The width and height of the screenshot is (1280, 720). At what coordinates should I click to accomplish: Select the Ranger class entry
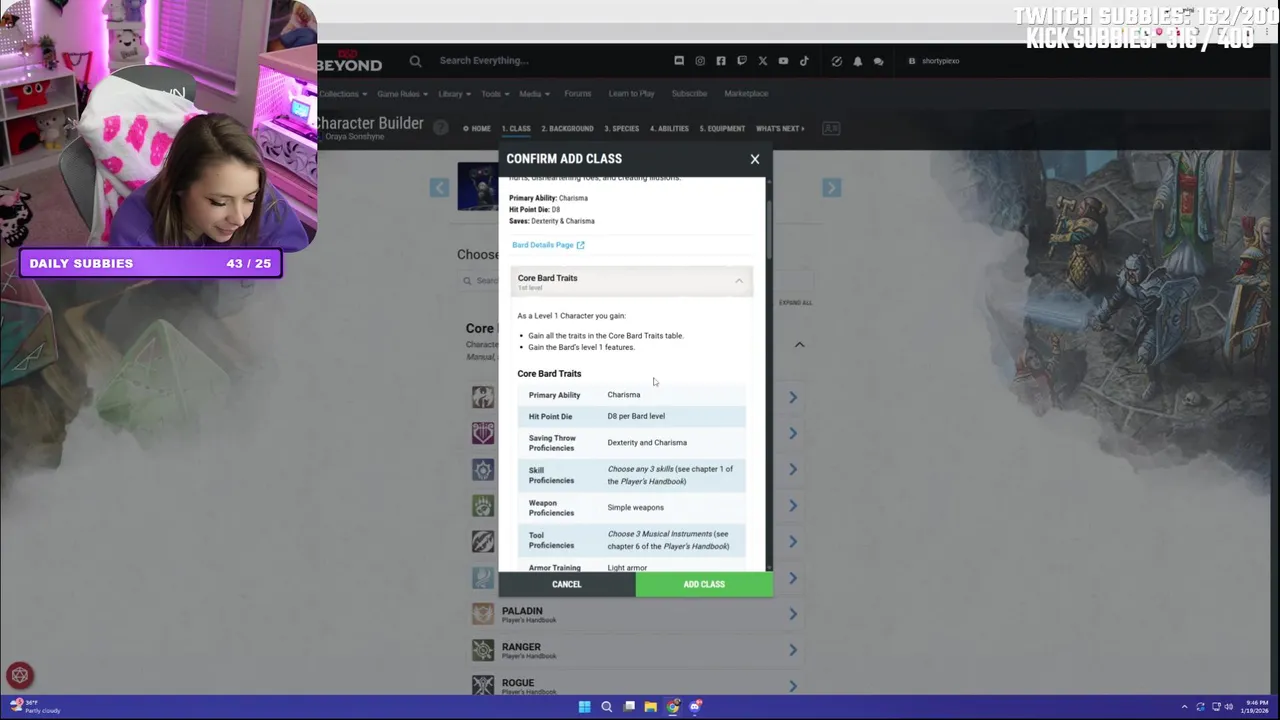(636, 650)
